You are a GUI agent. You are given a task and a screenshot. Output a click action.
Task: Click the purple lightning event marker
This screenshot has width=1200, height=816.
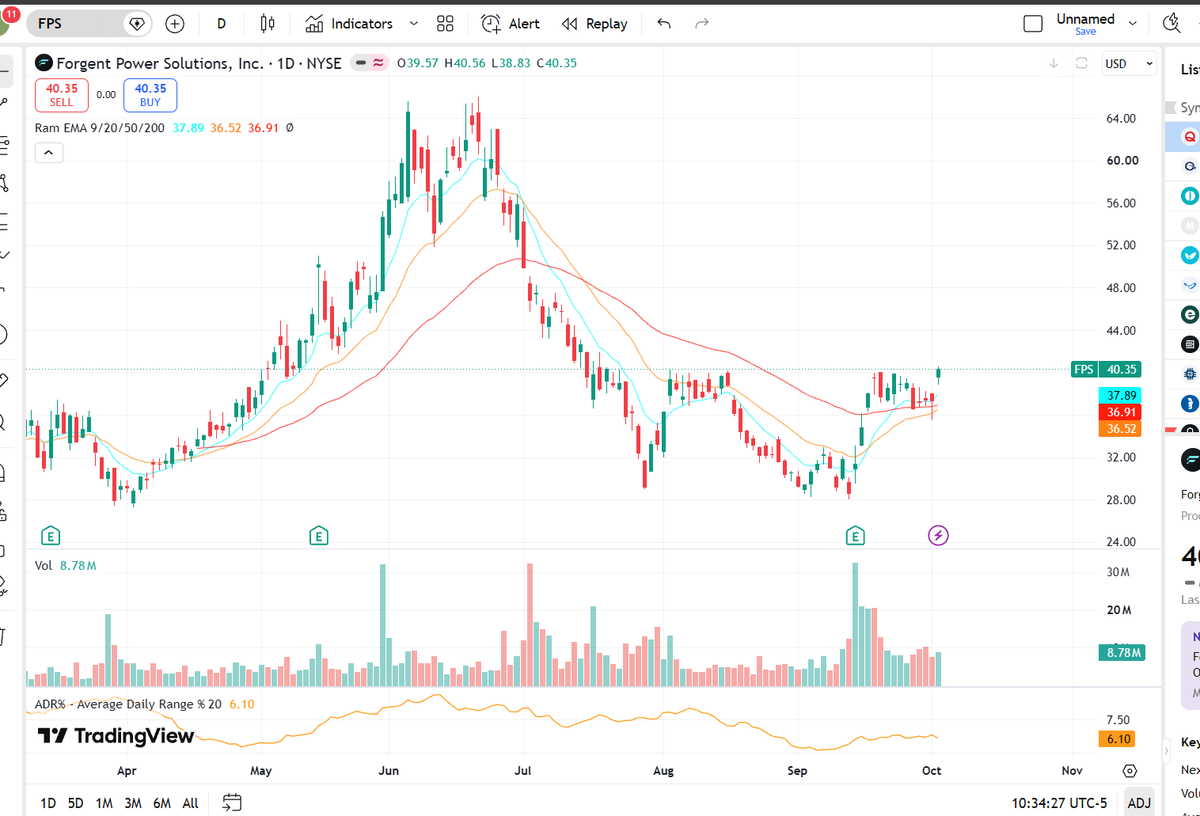[938, 536]
